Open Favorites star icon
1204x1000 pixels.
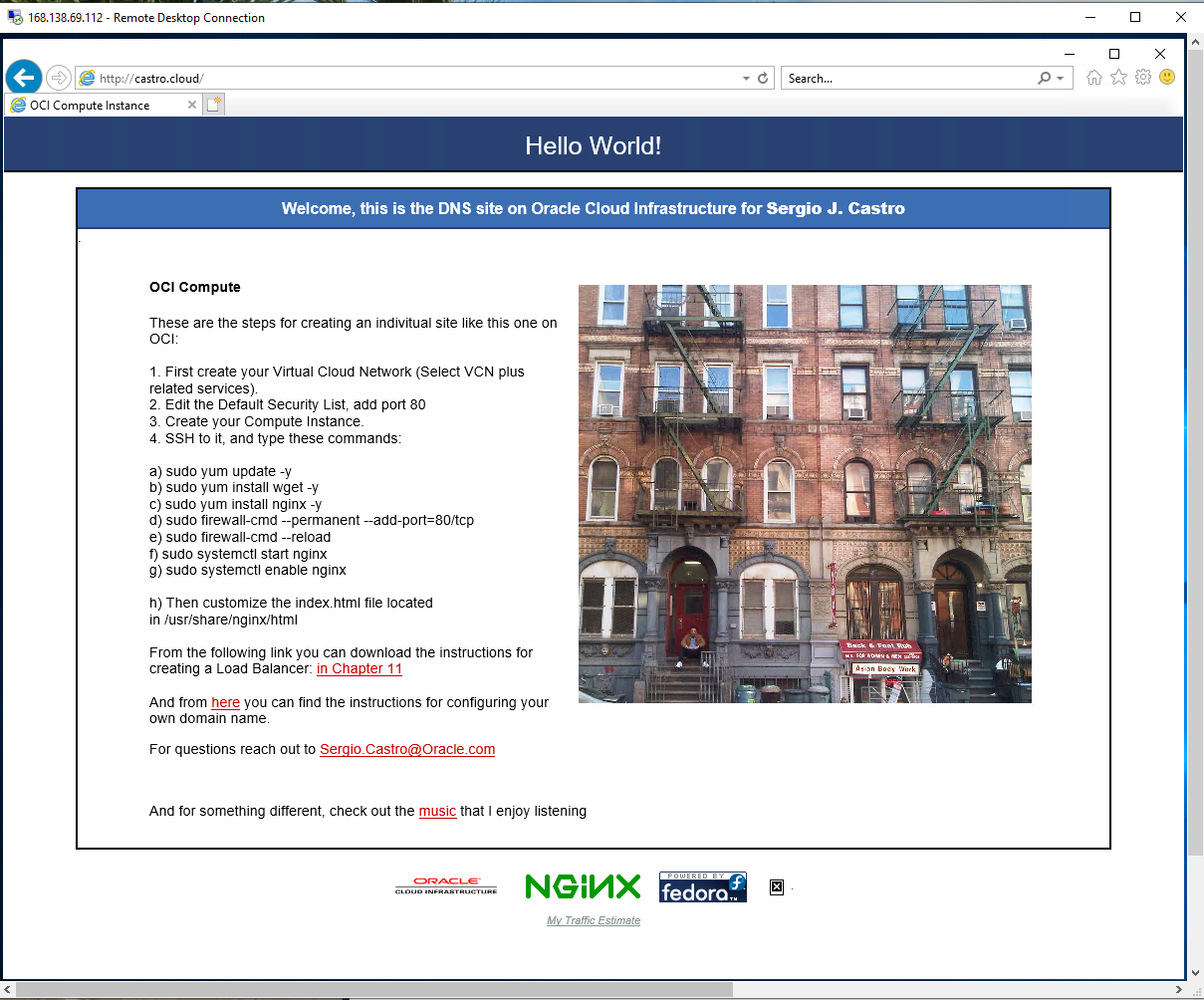(x=1118, y=78)
